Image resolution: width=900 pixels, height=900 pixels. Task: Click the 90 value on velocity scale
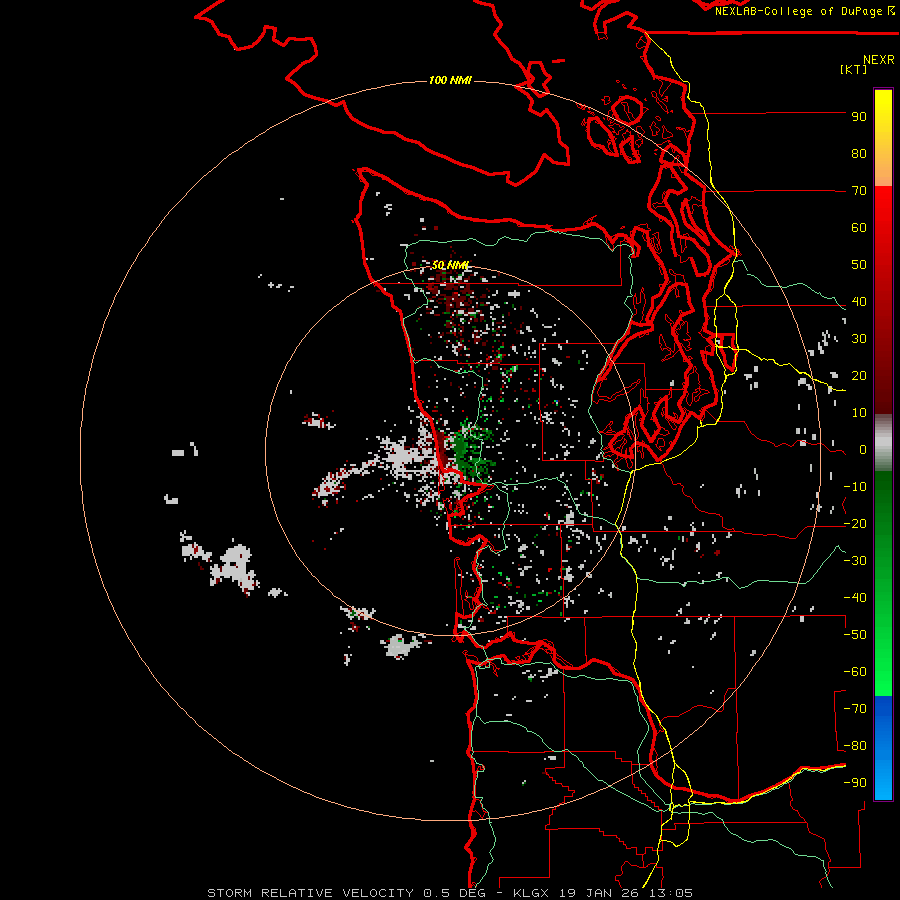pos(859,117)
